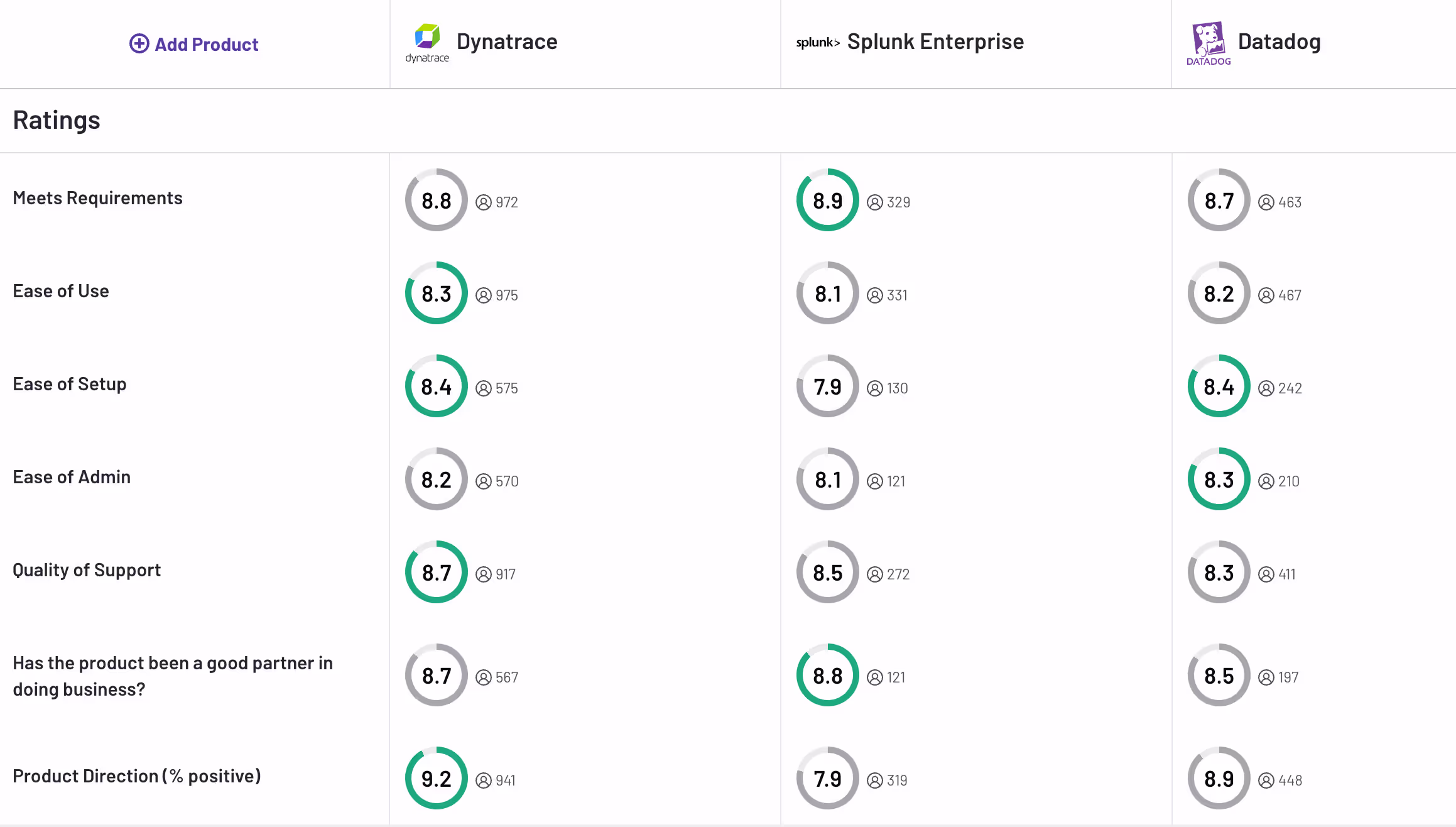Click user icon beside 130 reviews
Image resolution: width=1456 pixels, height=827 pixels.
pyautogui.click(x=874, y=388)
